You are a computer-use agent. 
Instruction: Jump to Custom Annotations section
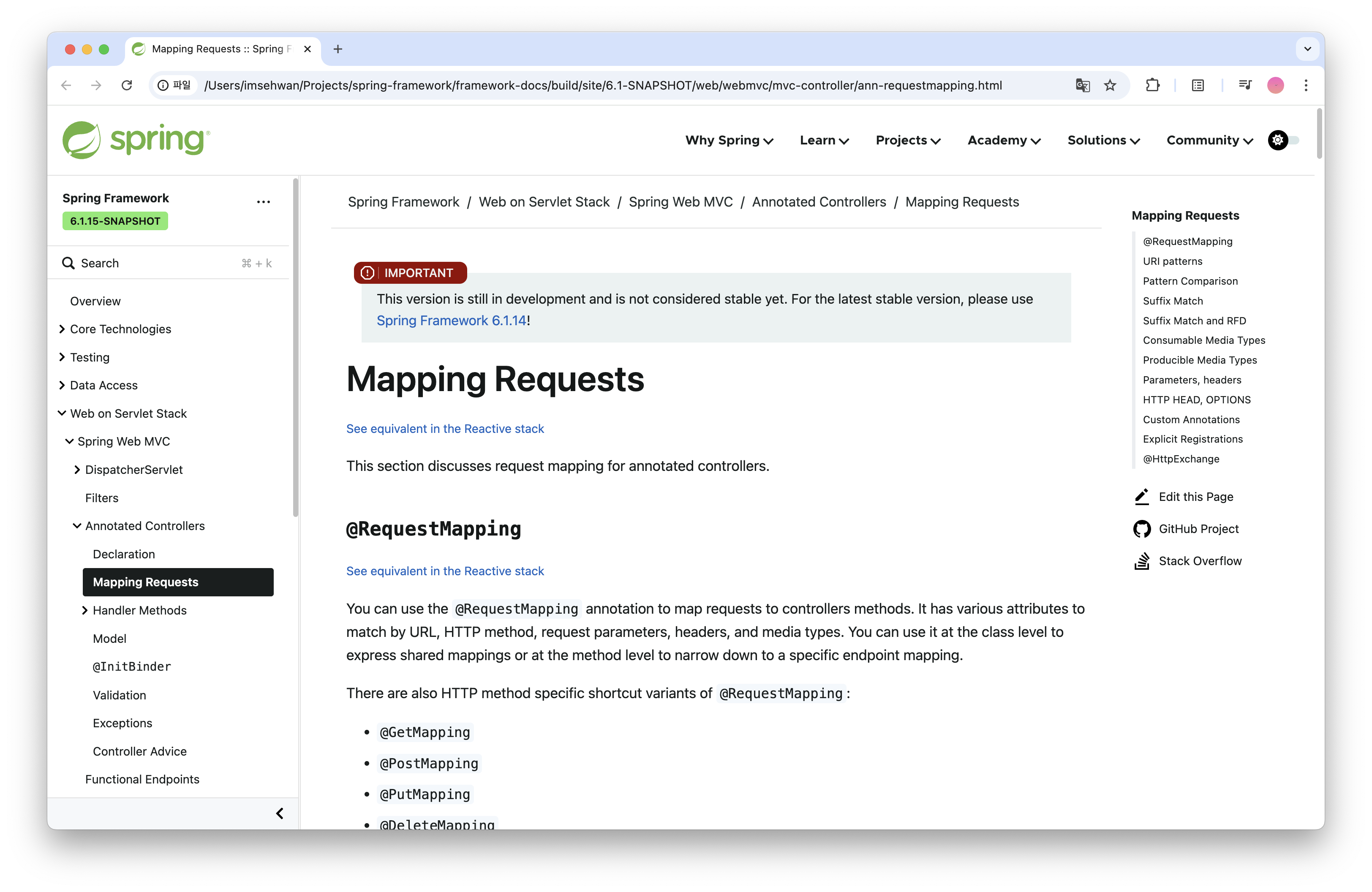point(1191,419)
